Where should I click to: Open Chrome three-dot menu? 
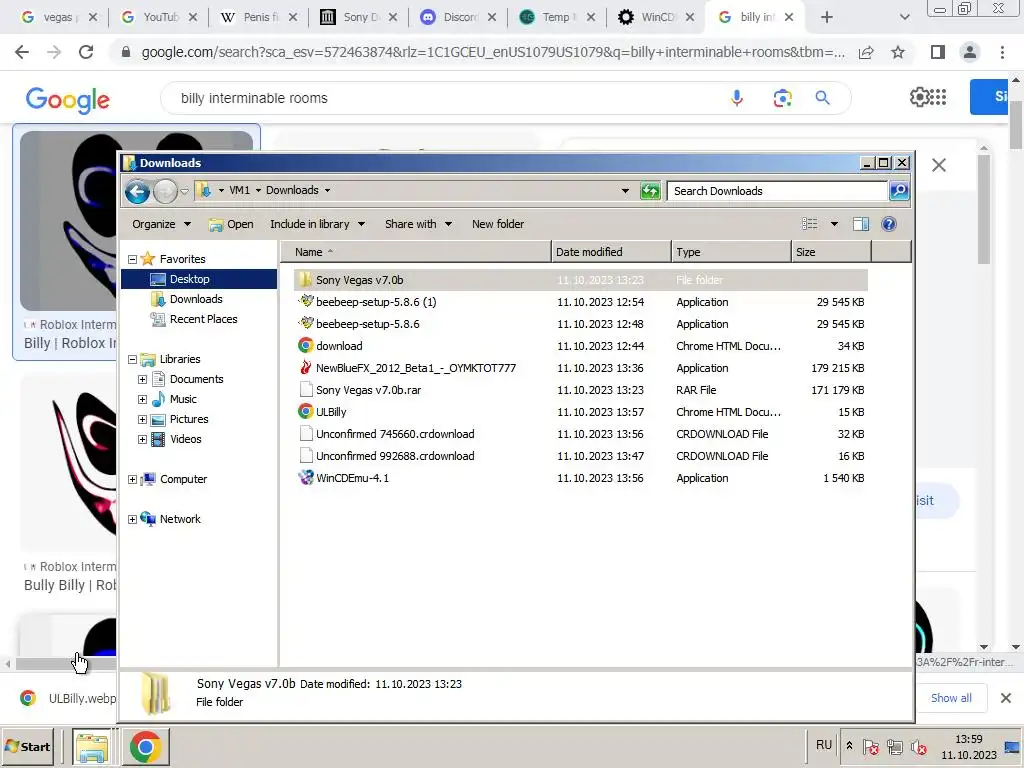coord(1002,52)
